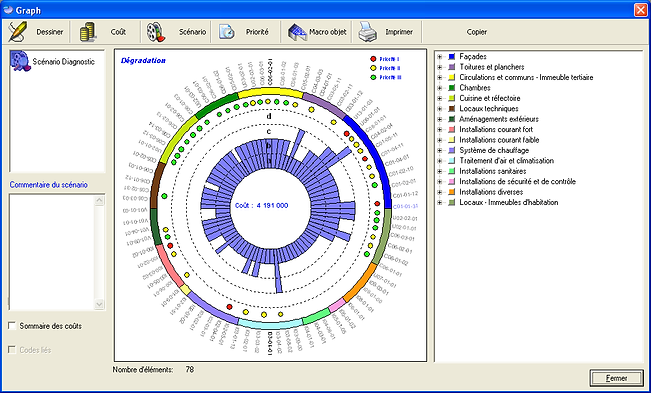Select the Scénario Diagnostic icon
The width and height of the screenshot is (651, 393).
pyautogui.click(x=20, y=61)
